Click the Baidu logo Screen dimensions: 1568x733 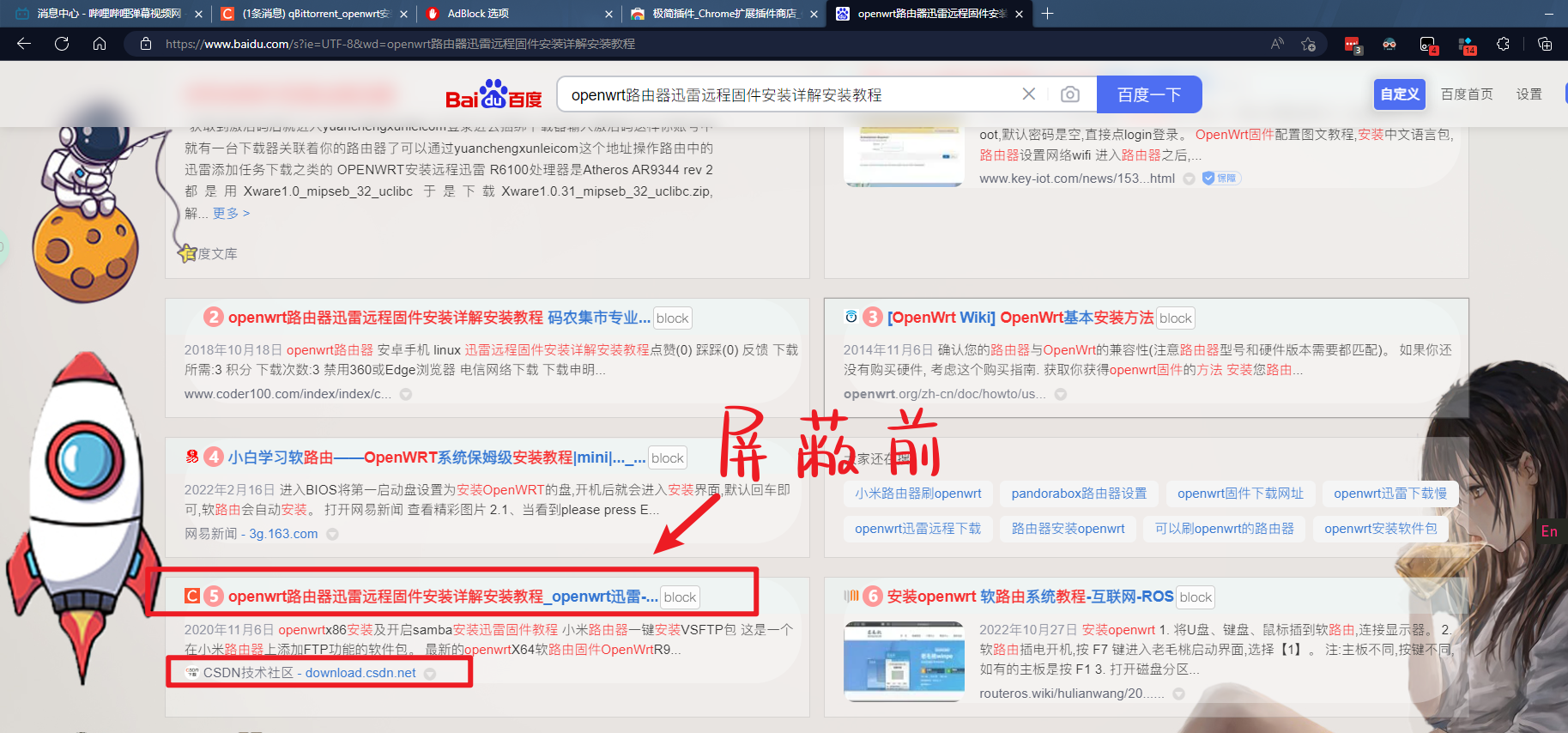point(493,94)
